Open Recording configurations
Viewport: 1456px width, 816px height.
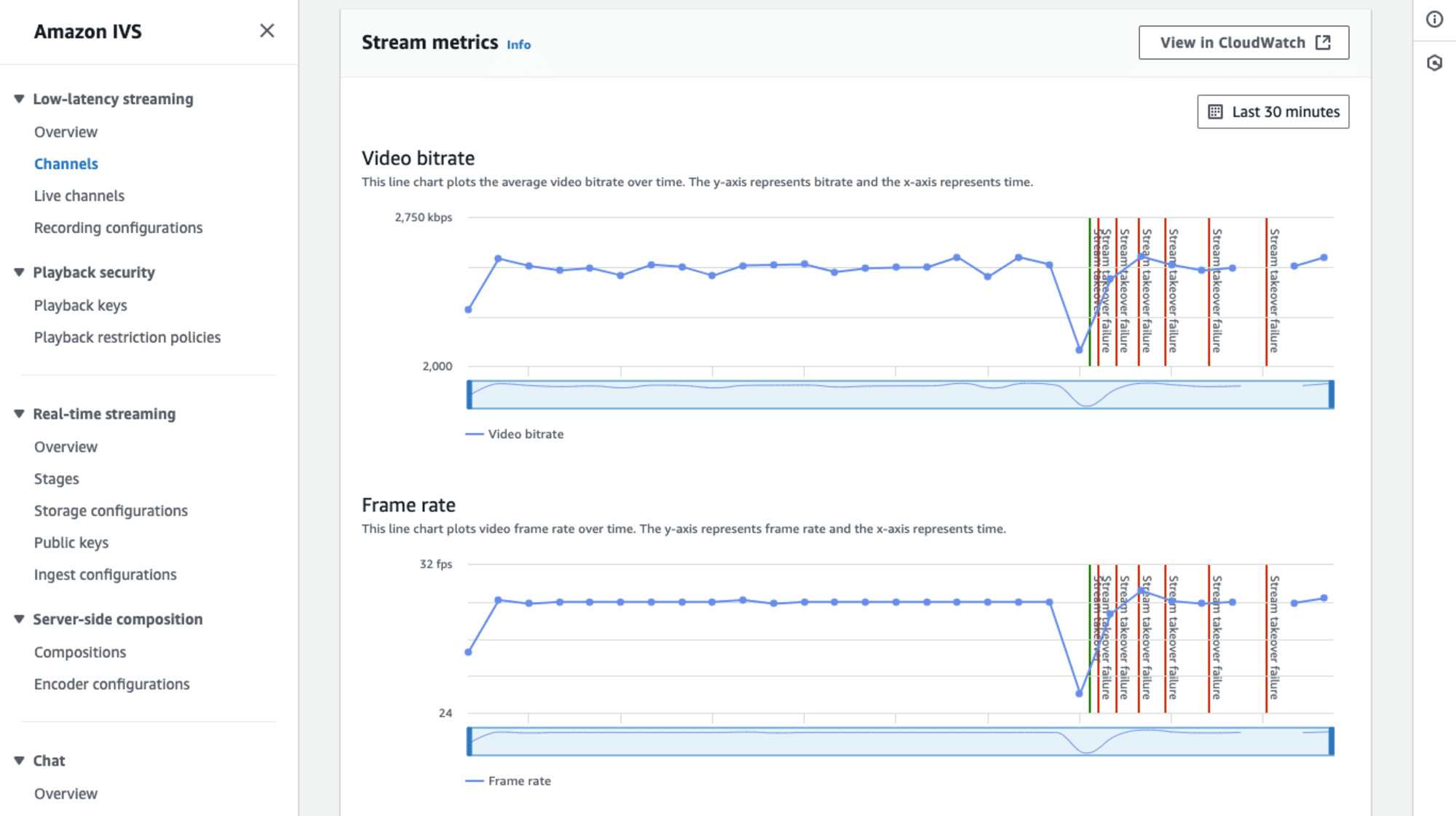(119, 228)
